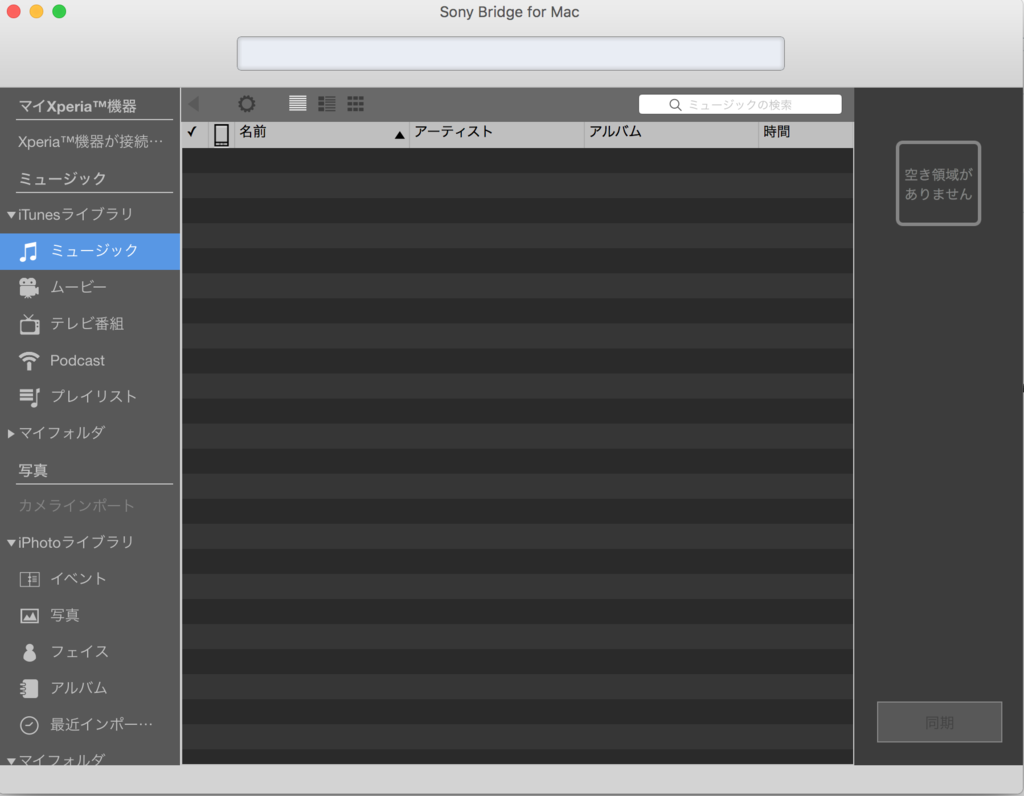Screen dimensions: 1024x796
Task: Expand the マイフォルダ under music
Action: point(10,434)
